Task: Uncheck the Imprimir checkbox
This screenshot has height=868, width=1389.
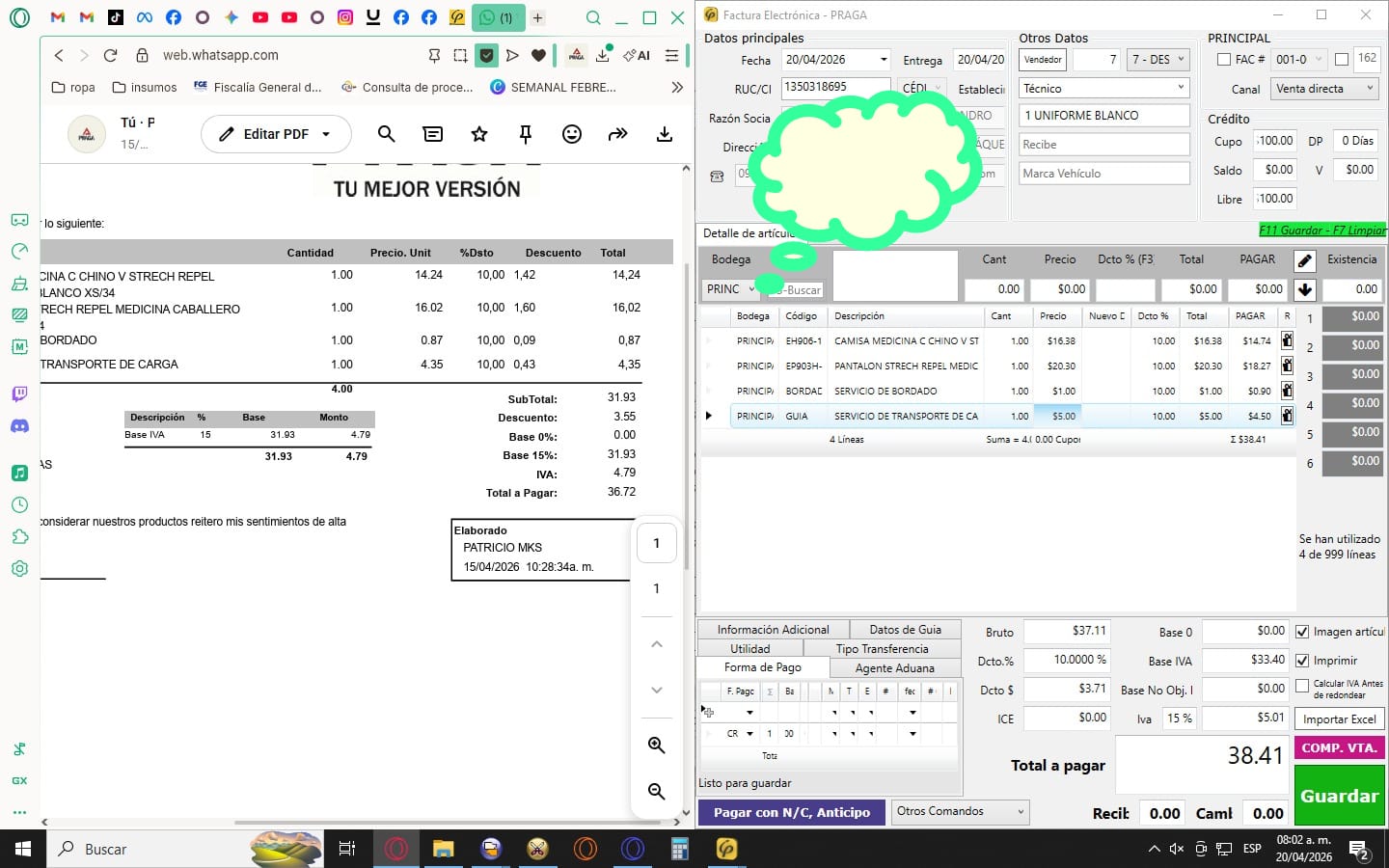Action: 1302,661
